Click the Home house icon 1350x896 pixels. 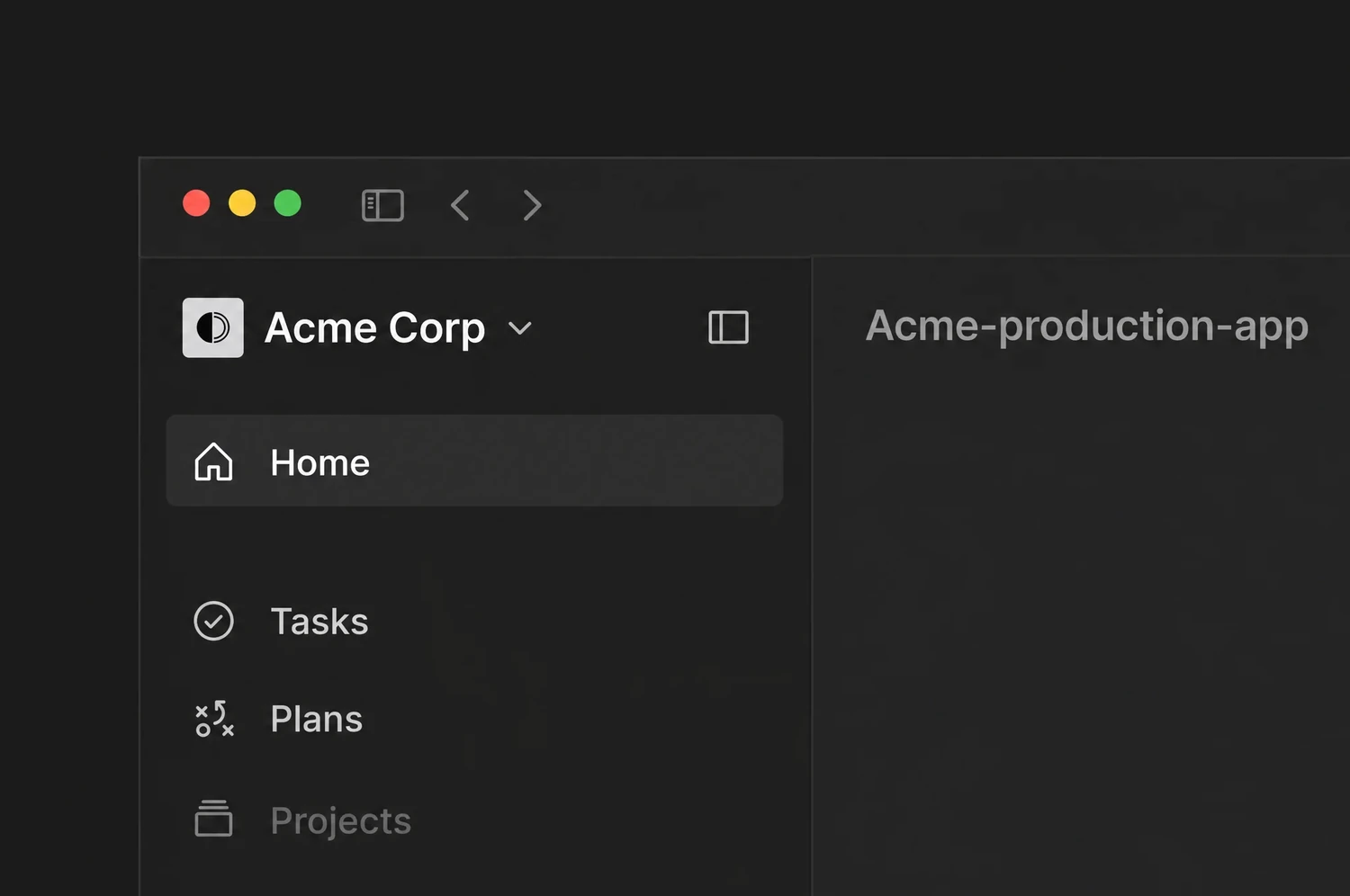[x=213, y=462]
